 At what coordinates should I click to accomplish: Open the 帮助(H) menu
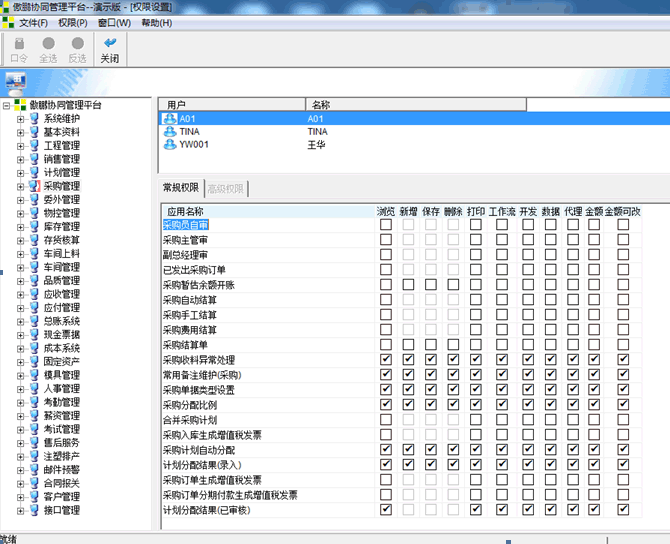click(156, 22)
